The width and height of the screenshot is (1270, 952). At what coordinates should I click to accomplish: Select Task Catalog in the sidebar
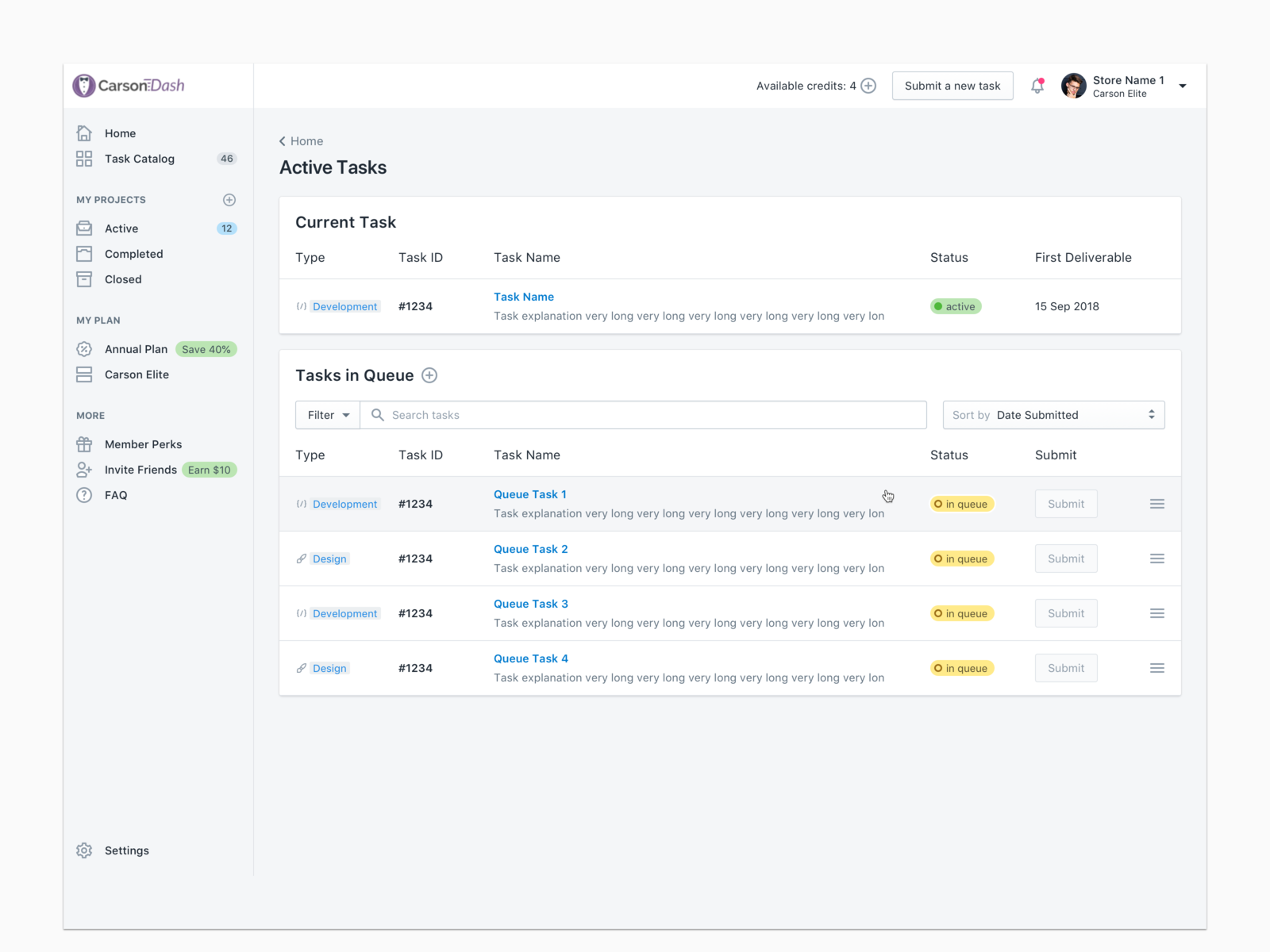click(140, 159)
